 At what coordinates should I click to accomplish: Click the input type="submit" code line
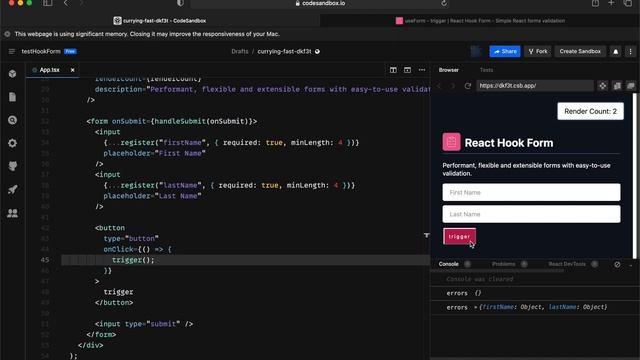coord(144,324)
